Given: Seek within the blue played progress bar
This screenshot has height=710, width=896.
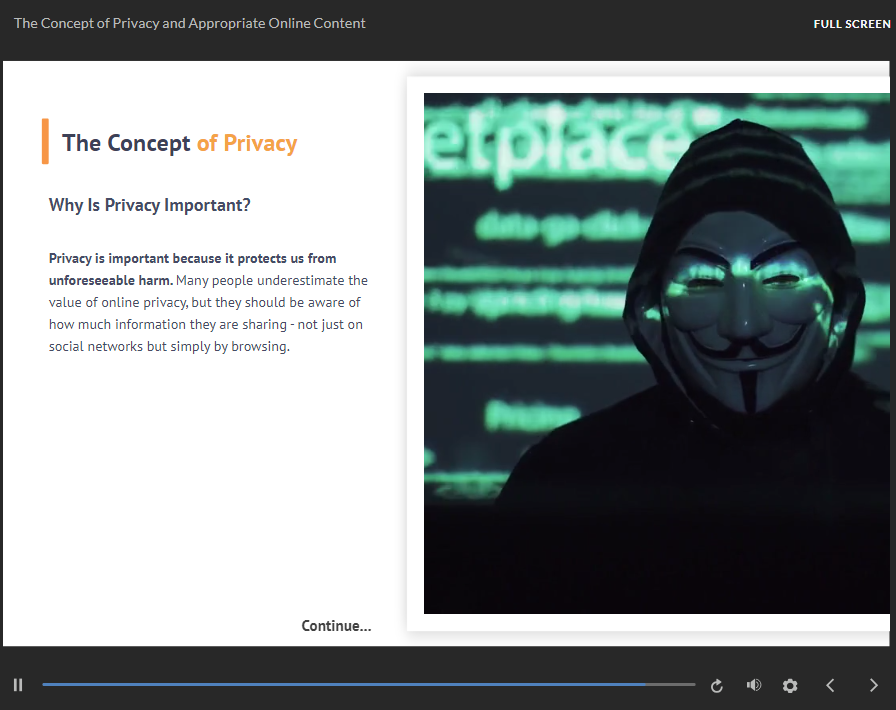Looking at the screenshot, I should click(344, 684).
